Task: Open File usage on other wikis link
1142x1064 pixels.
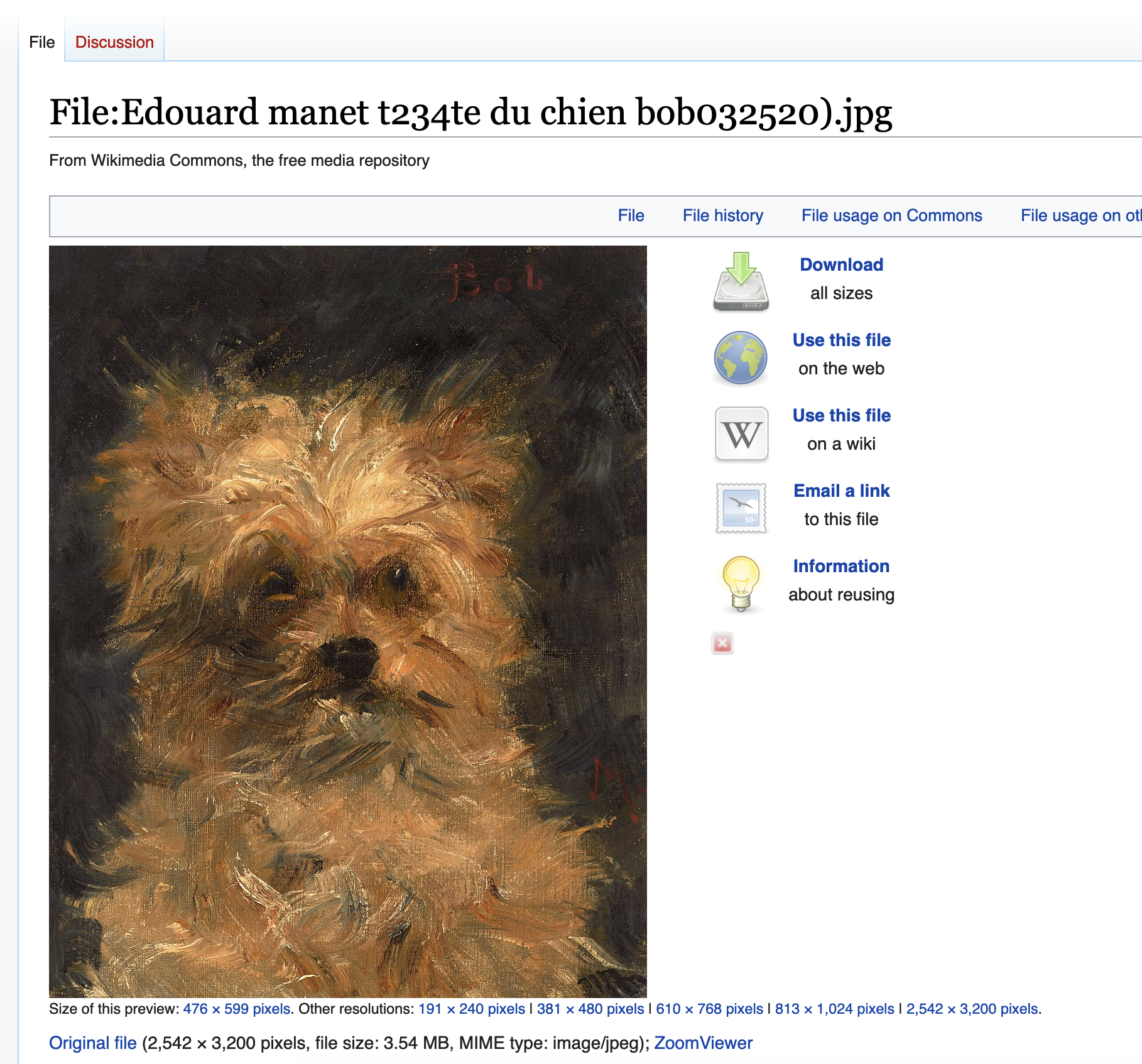Action: click(1081, 215)
